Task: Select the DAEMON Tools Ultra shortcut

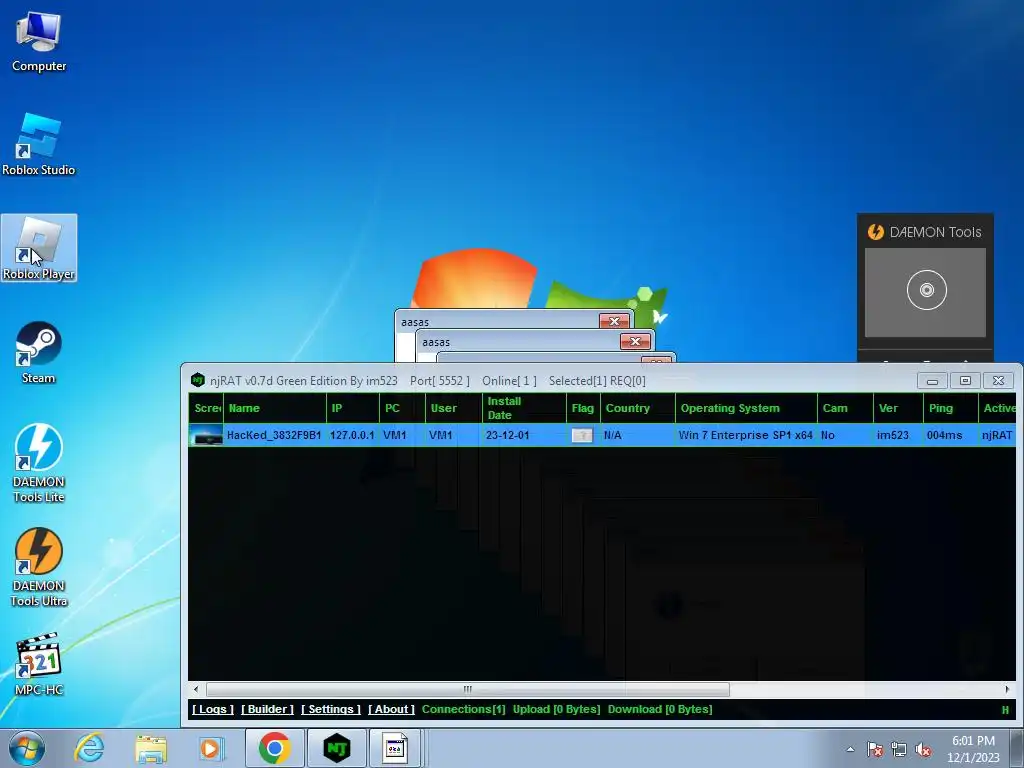Action: coord(39,568)
